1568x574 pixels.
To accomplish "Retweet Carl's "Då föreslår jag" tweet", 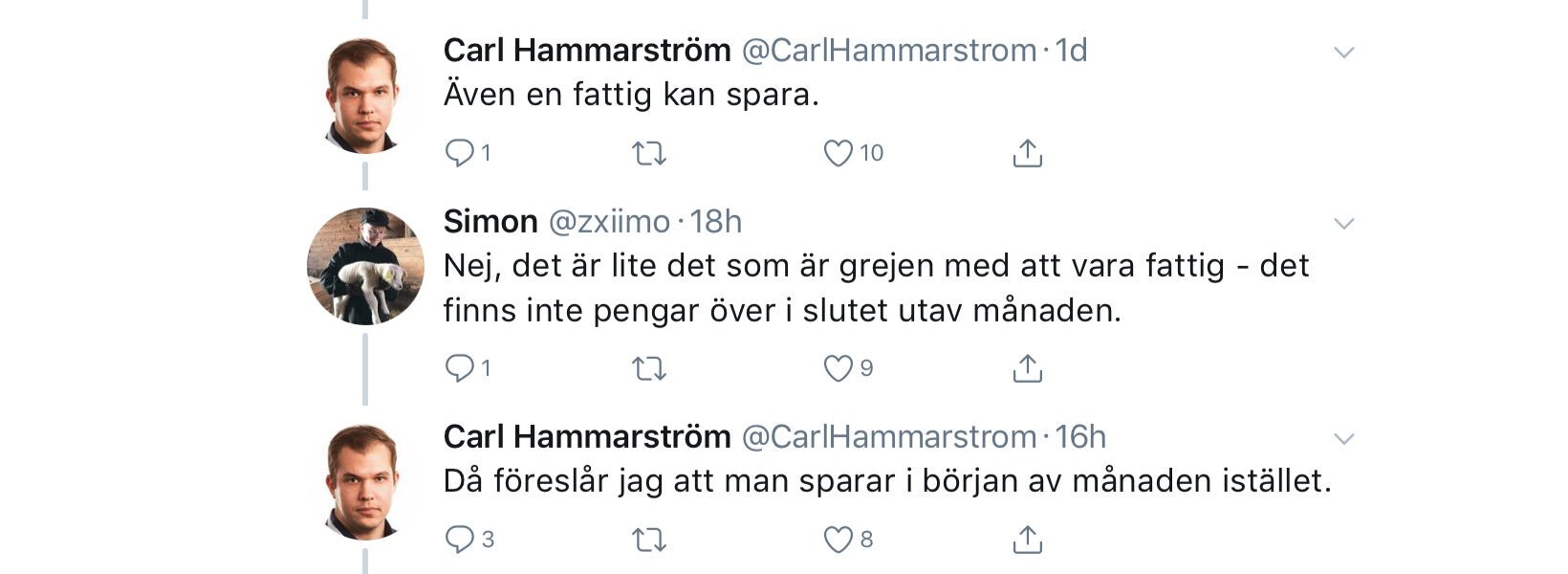I will point(649,540).
